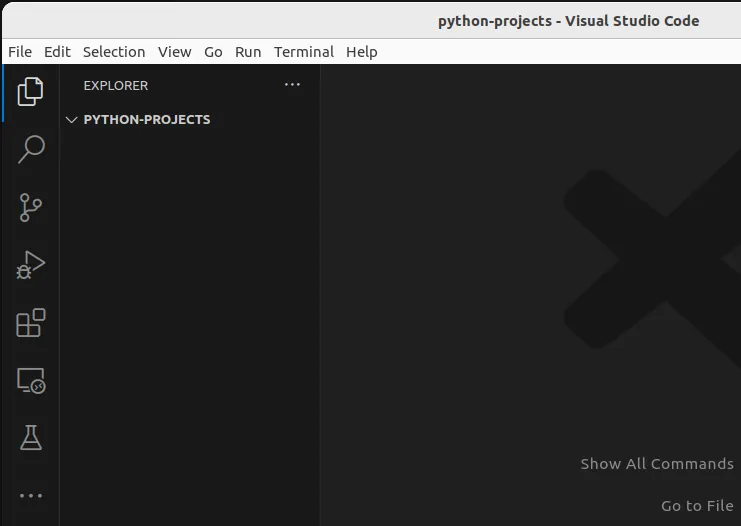Click the Show All Commands text
The image size is (741, 526).
657,464
